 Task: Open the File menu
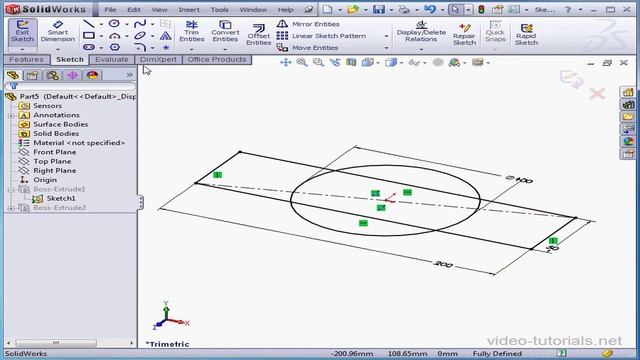[110, 9]
